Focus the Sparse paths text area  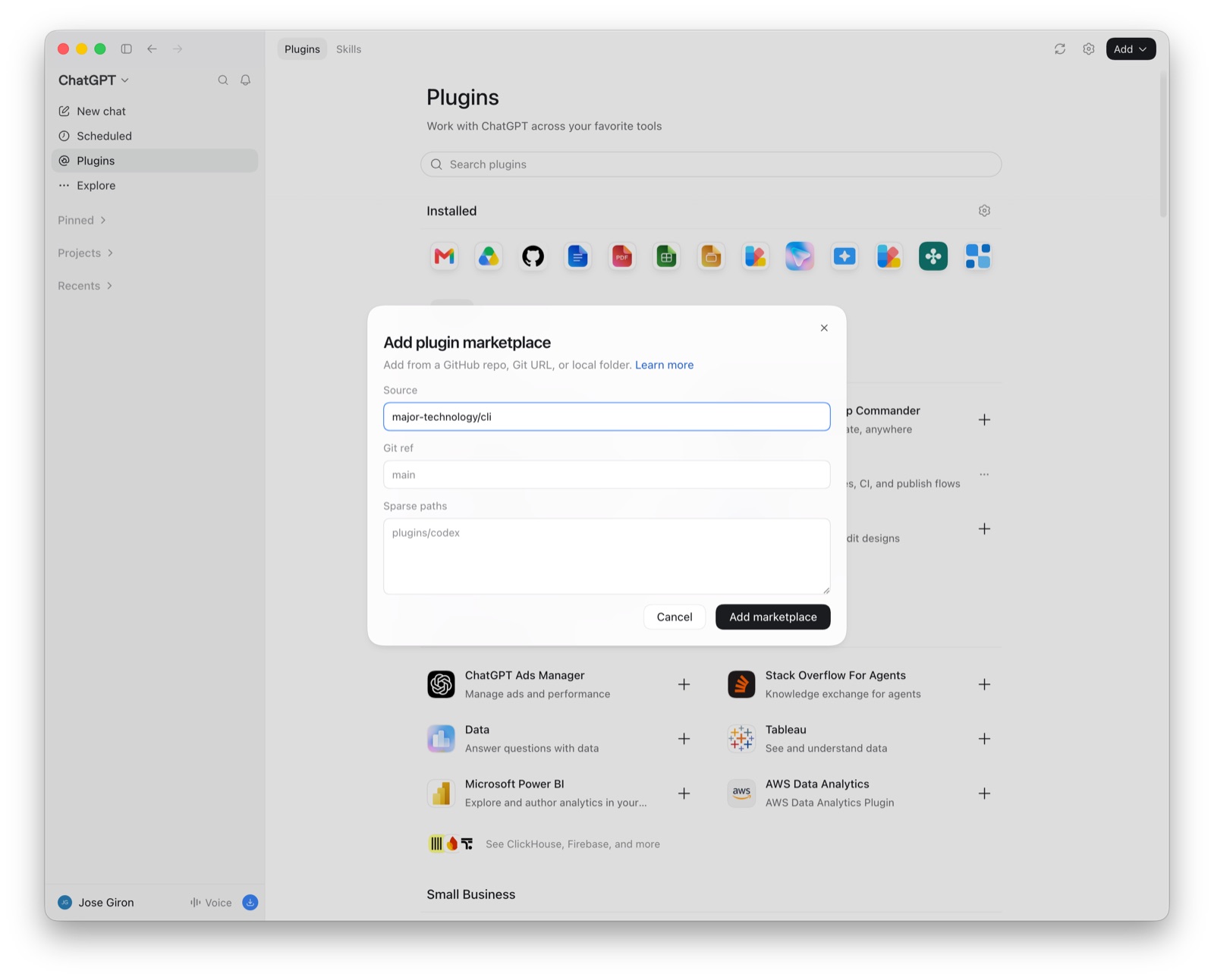click(x=607, y=557)
